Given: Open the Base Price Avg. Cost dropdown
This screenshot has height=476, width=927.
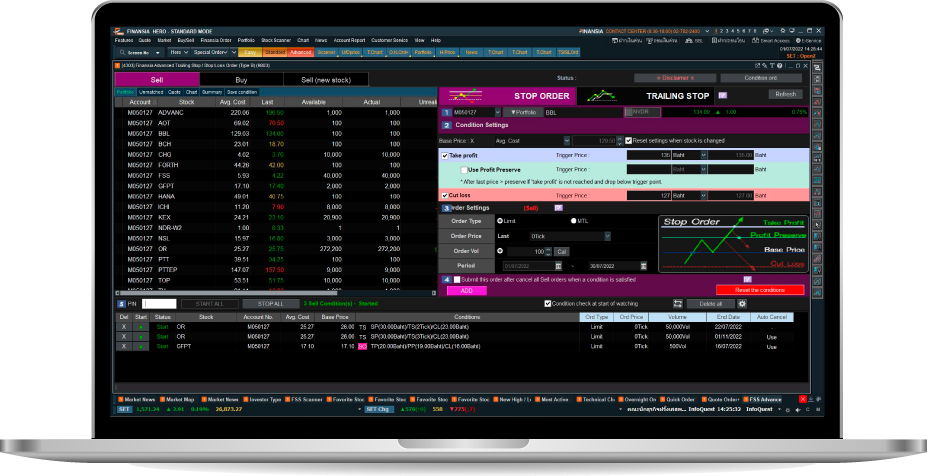Looking at the screenshot, I should 566,141.
